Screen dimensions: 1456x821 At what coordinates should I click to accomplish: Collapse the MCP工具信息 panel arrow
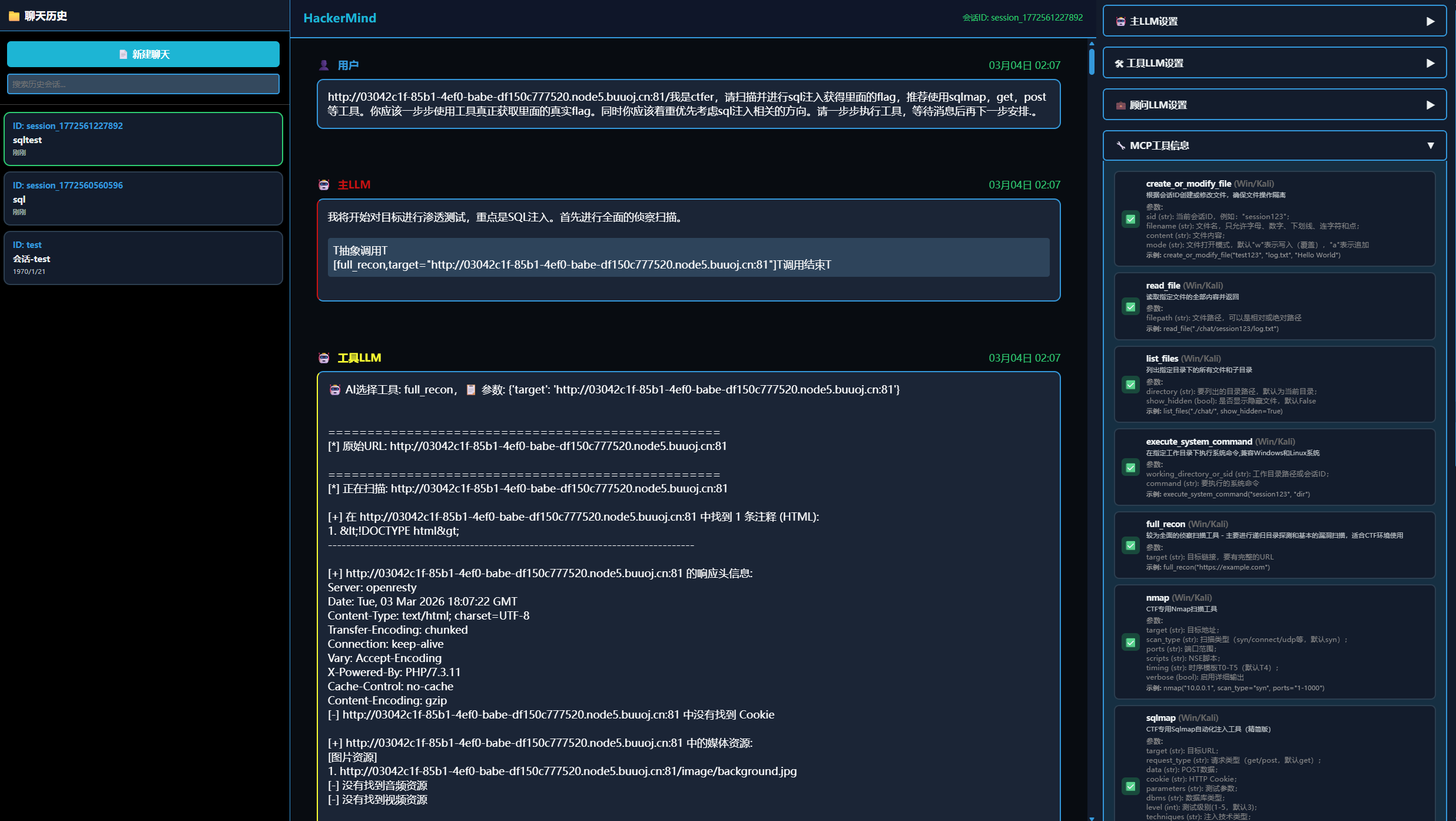[x=1430, y=145]
